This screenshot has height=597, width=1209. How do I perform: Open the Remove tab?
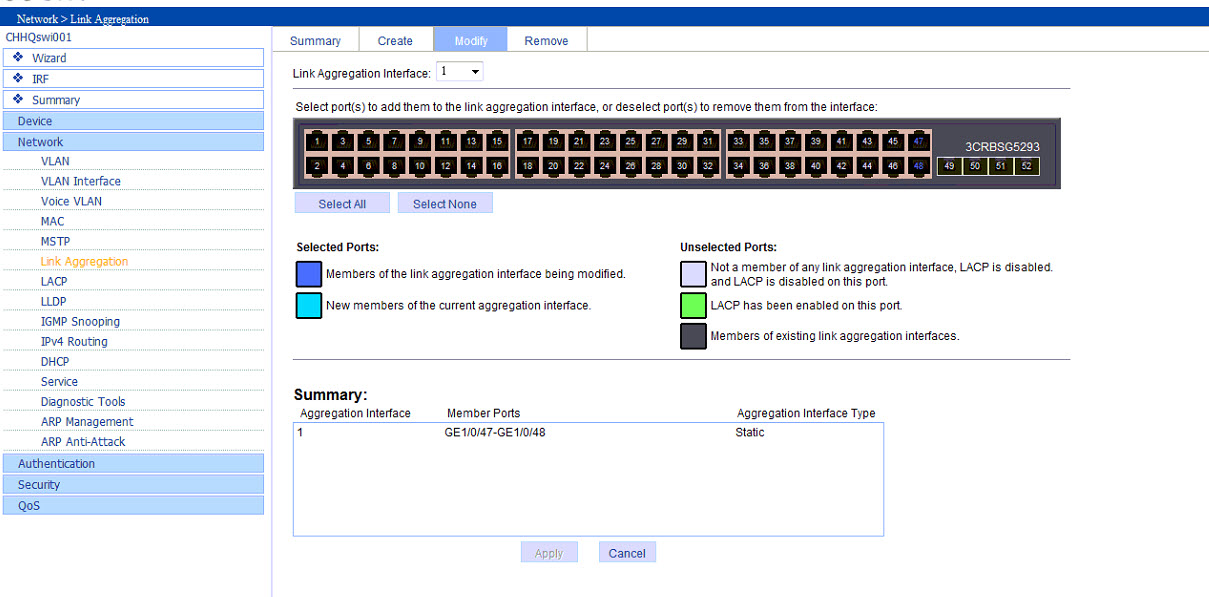(546, 41)
